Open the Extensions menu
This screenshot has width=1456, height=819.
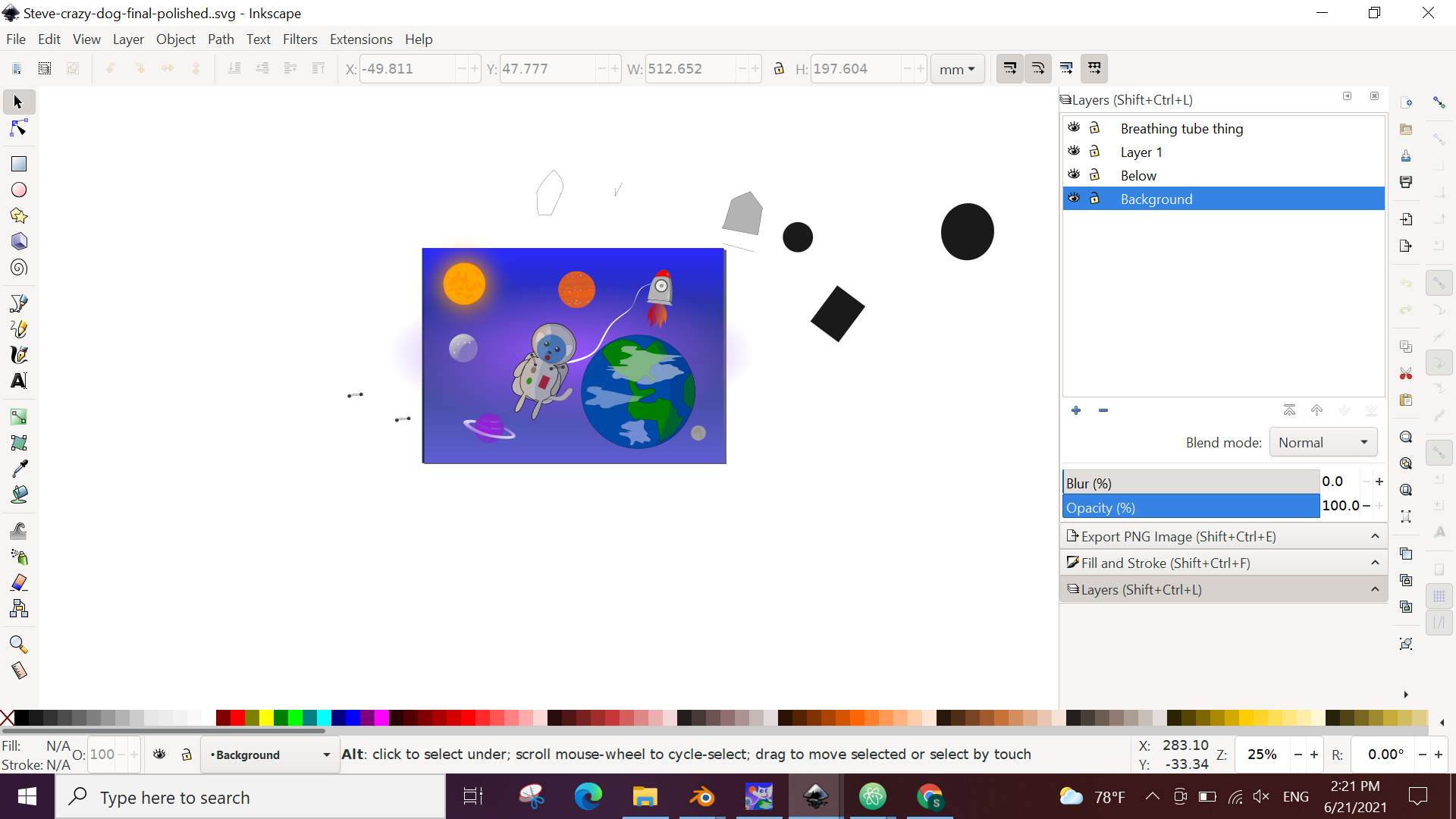tap(361, 39)
